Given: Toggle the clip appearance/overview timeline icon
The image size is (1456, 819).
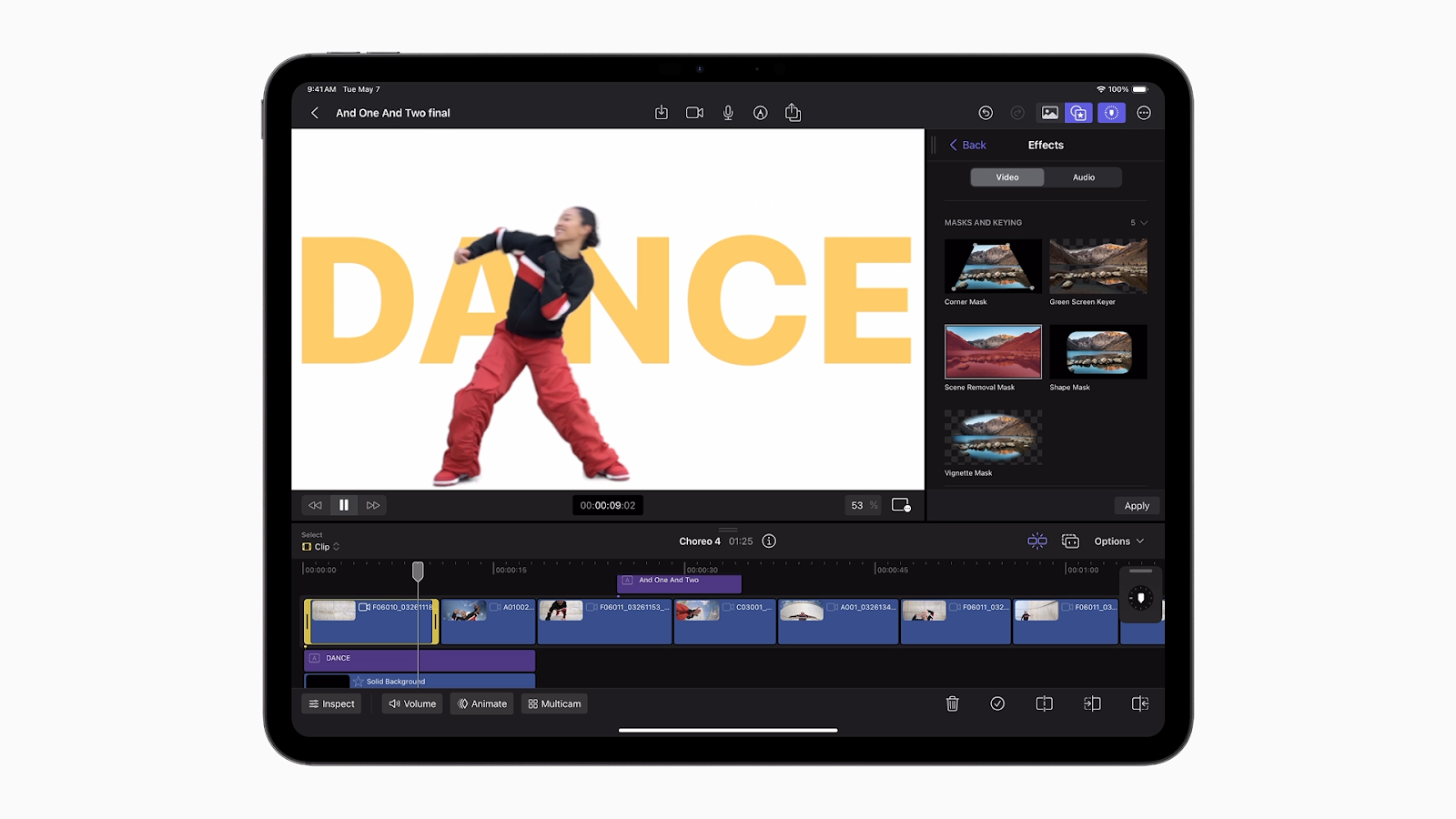Looking at the screenshot, I should click(x=1070, y=541).
